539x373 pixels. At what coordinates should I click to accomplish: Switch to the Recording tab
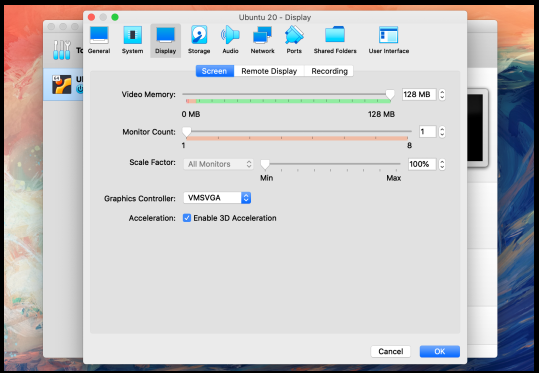click(x=329, y=71)
